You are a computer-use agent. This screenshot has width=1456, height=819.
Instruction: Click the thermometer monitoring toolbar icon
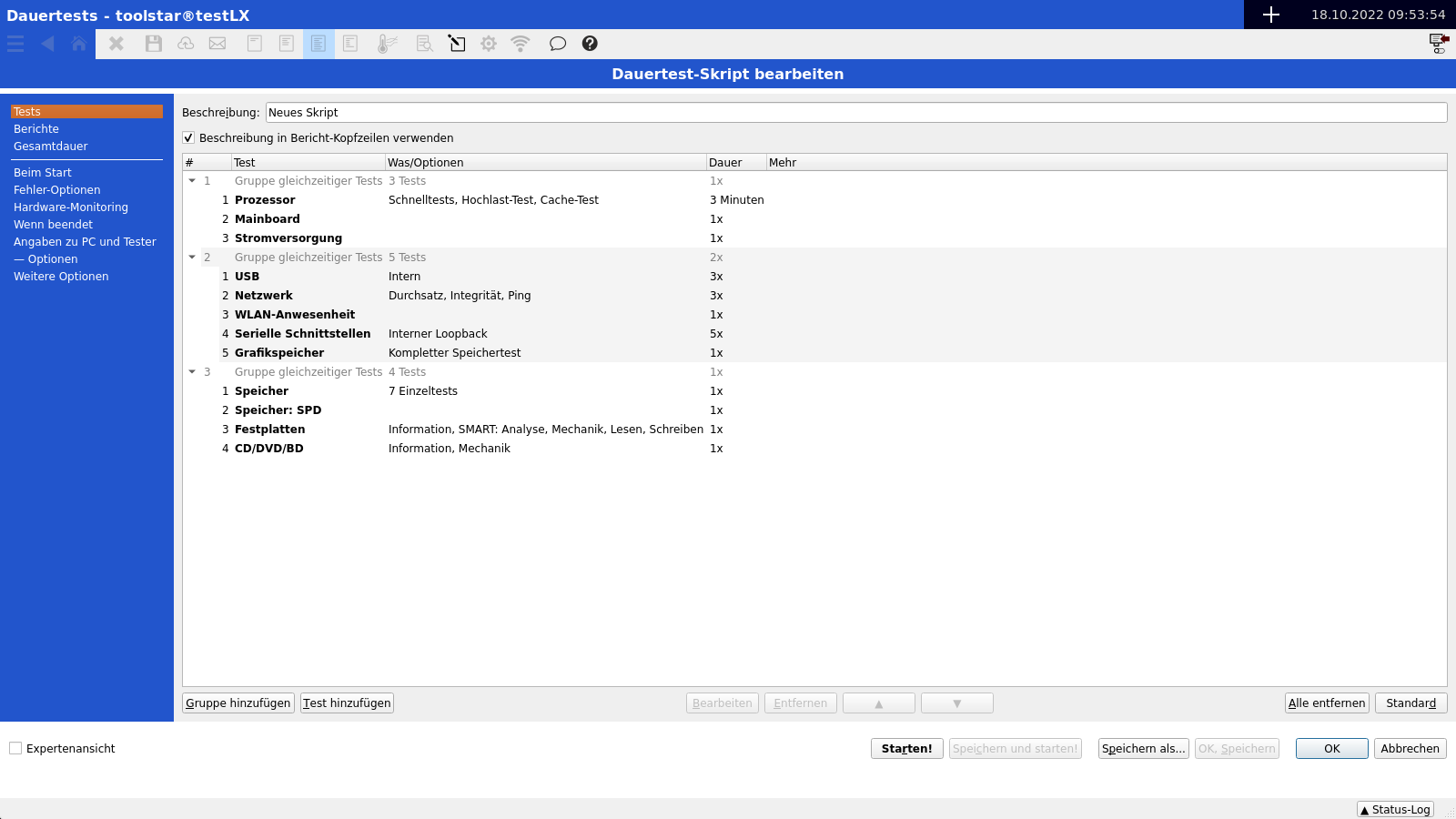tap(388, 44)
